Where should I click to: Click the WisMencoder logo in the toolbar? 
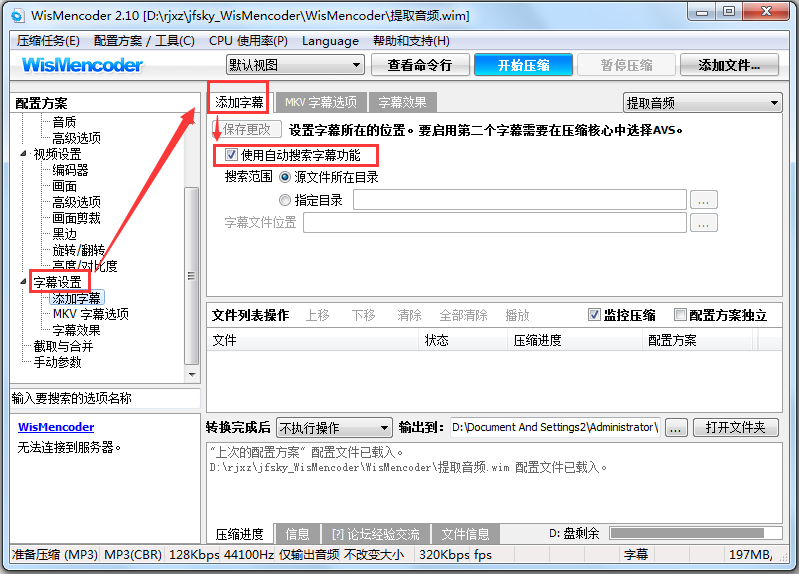82,65
